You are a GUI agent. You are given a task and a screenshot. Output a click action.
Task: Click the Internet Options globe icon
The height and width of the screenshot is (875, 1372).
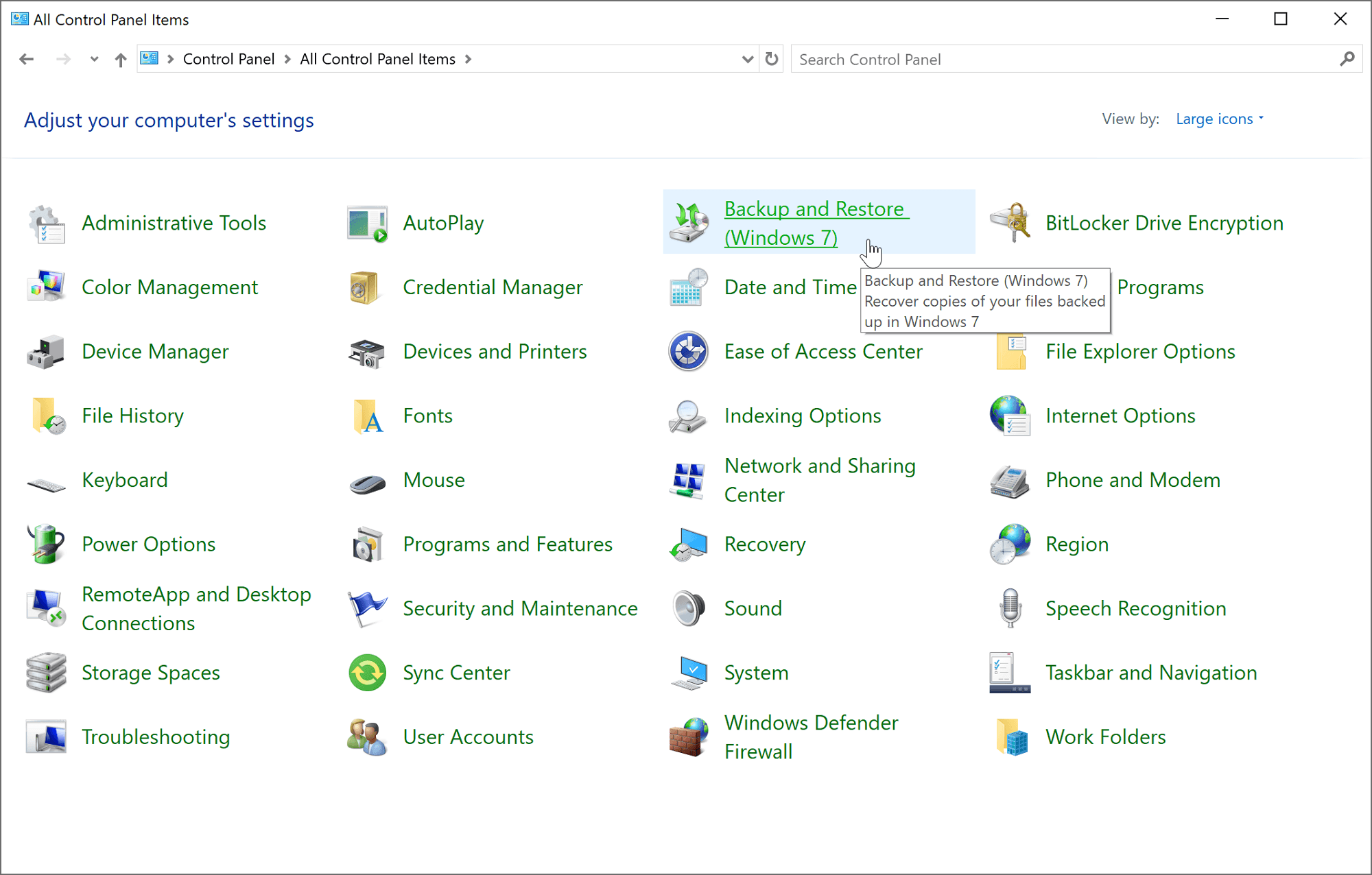coord(1010,416)
